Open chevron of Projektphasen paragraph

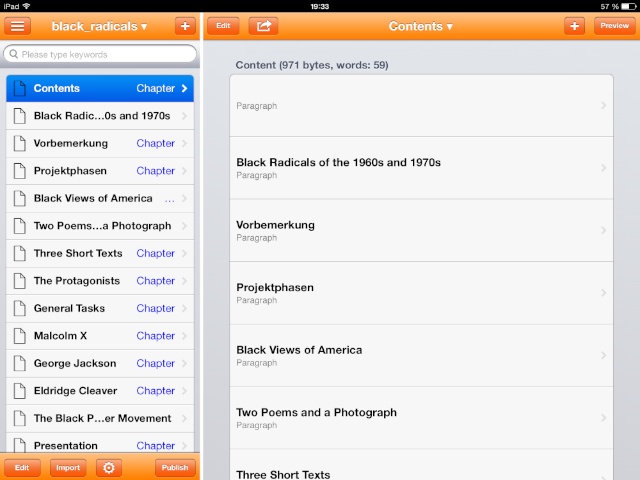604,293
